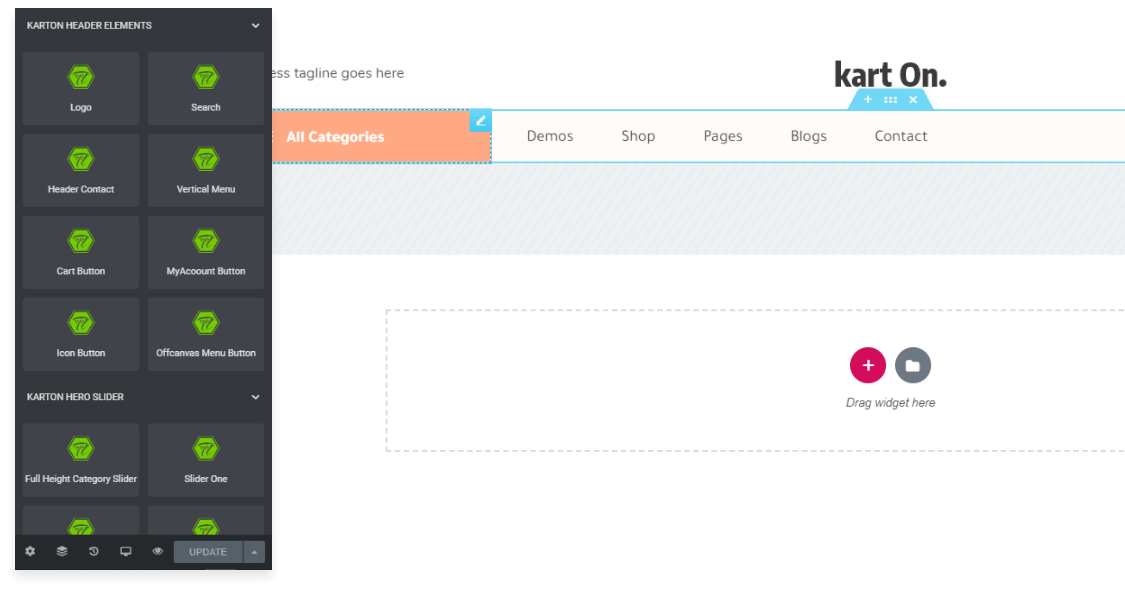
Task: Open the Navigator layers icon
Action: [62, 551]
